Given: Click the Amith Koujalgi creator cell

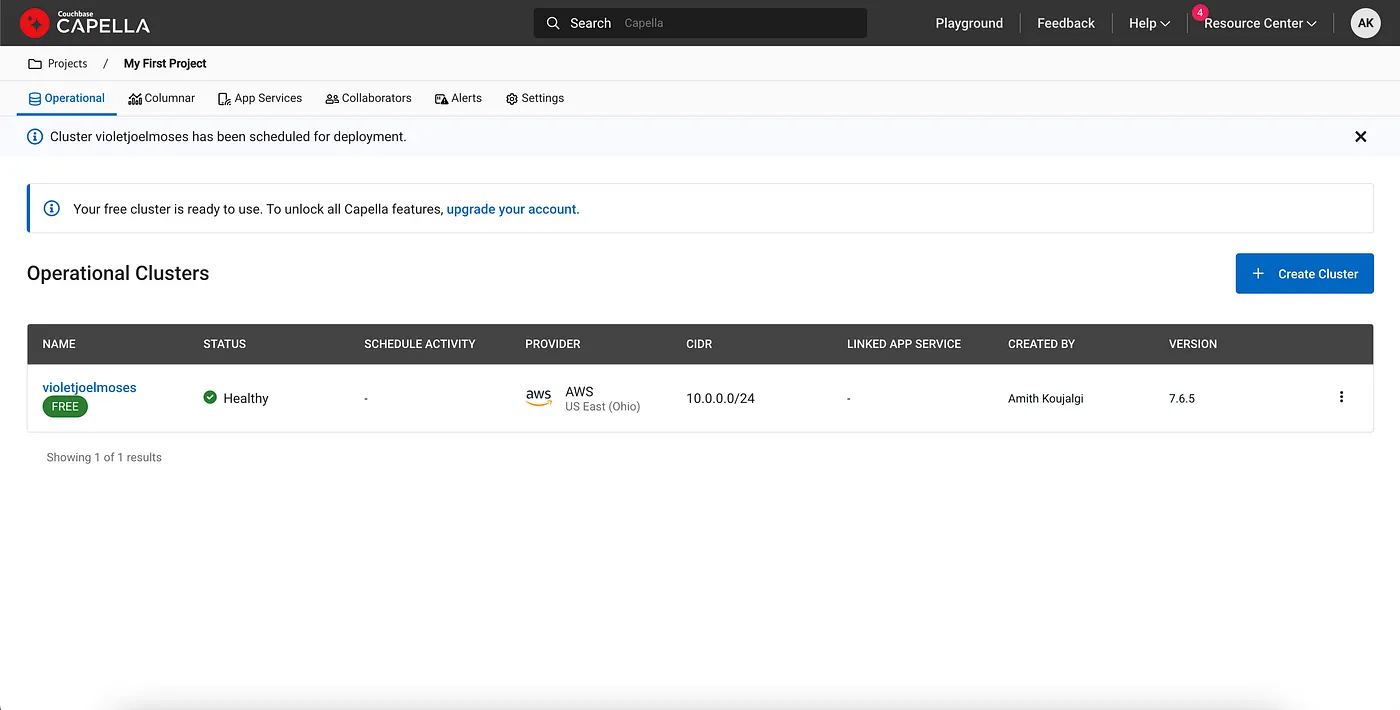Looking at the screenshot, I should coord(1046,398).
